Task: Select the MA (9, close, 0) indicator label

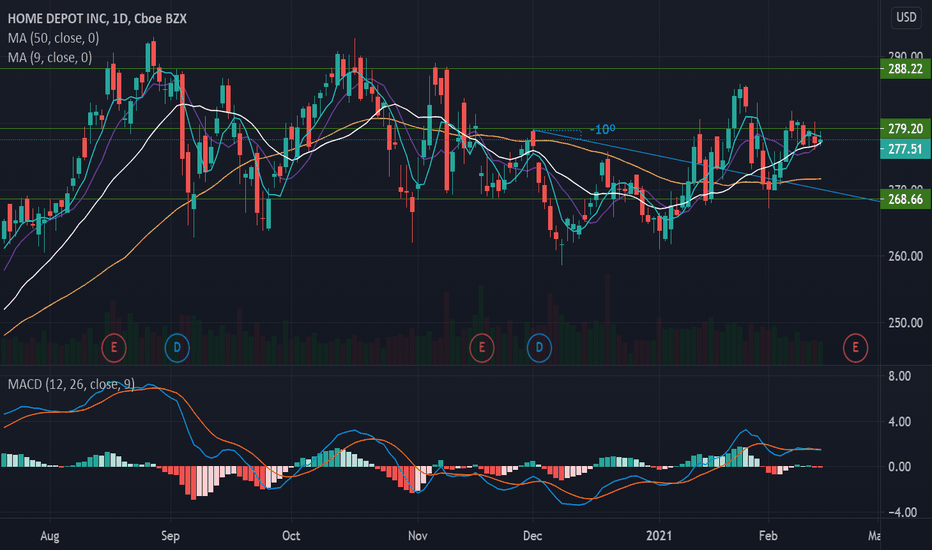Action: [x=50, y=58]
